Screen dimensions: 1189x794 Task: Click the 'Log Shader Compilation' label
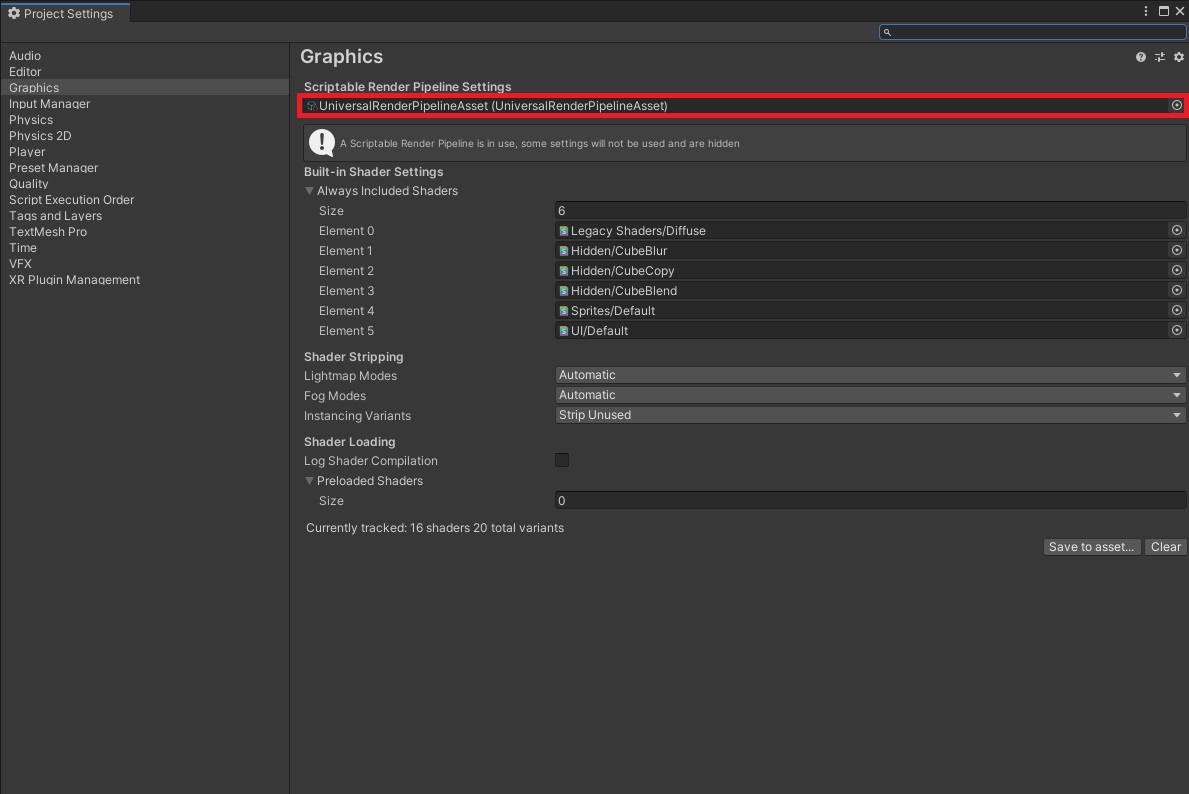click(371, 460)
